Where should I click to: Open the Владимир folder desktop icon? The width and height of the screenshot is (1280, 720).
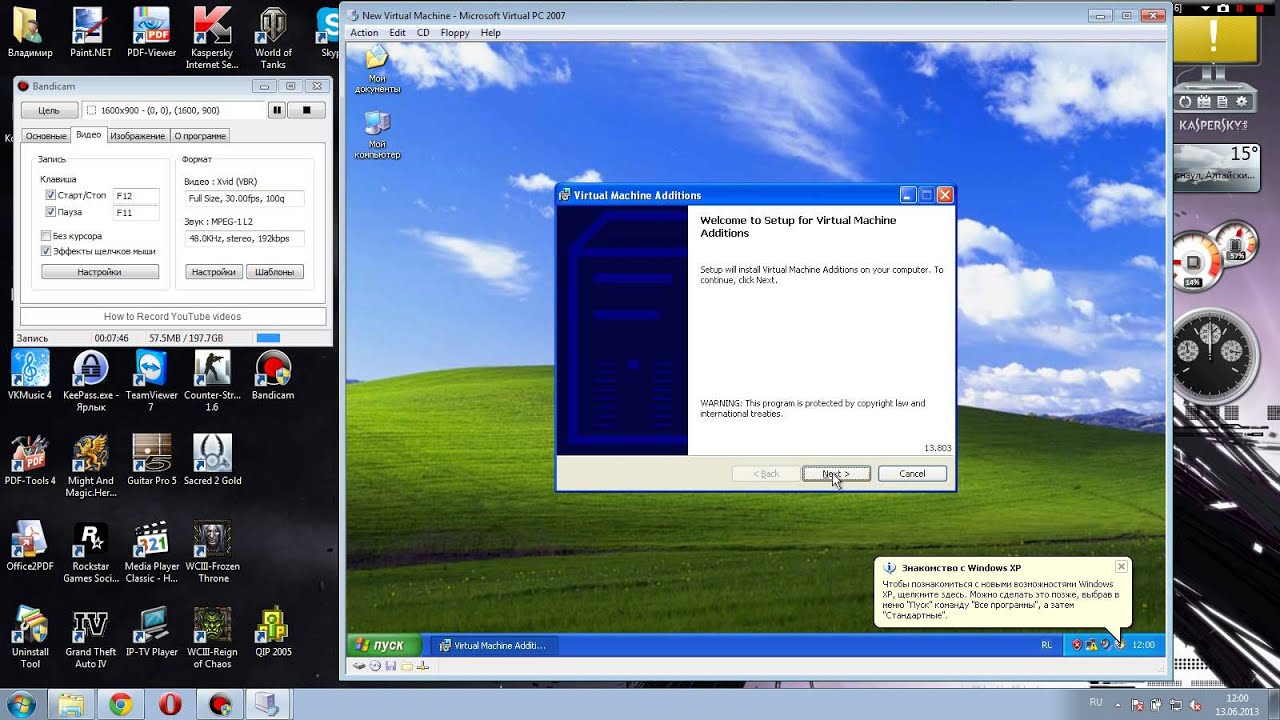point(30,32)
